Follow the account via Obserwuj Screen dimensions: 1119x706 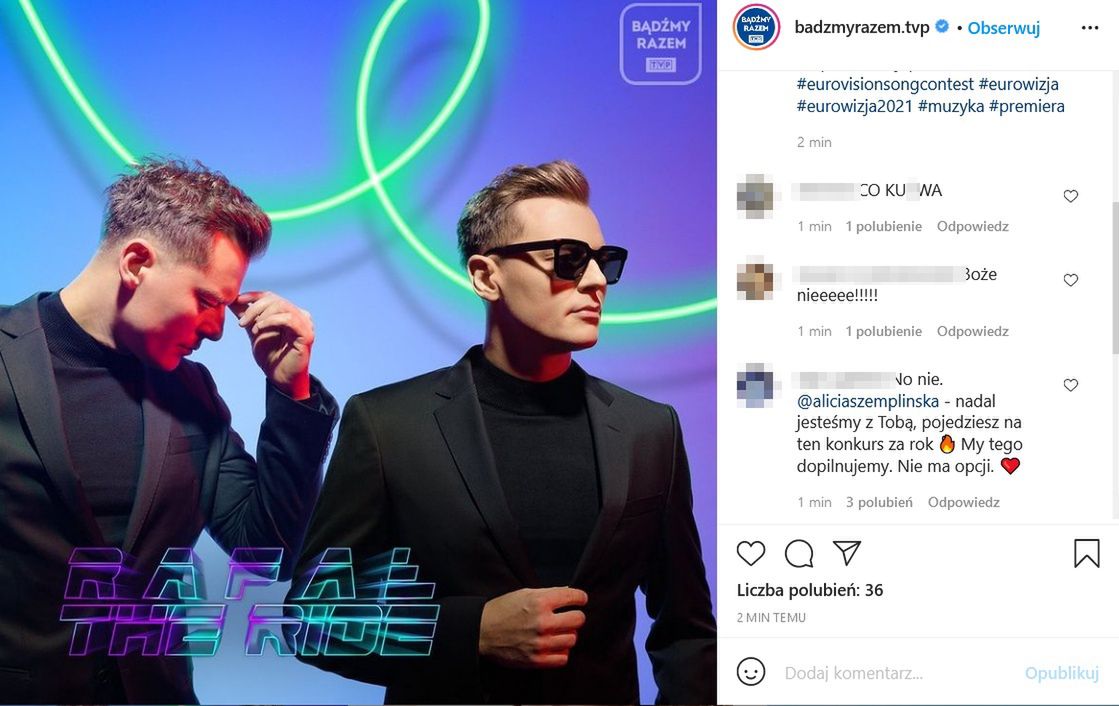pos(1003,28)
